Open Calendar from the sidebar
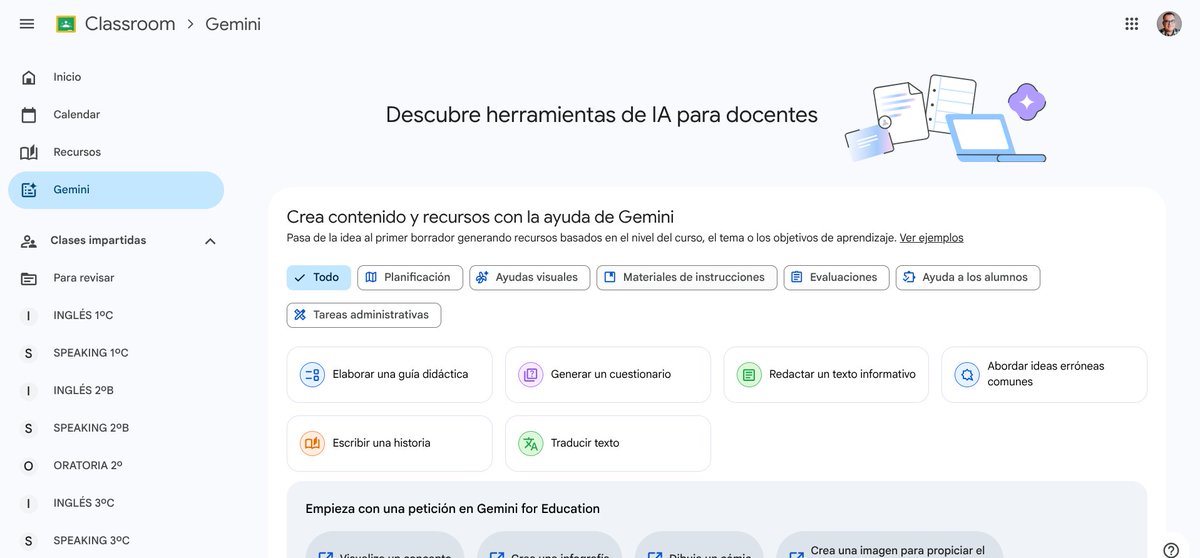The width and height of the screenshot is (1200, 558). point(116,115)
